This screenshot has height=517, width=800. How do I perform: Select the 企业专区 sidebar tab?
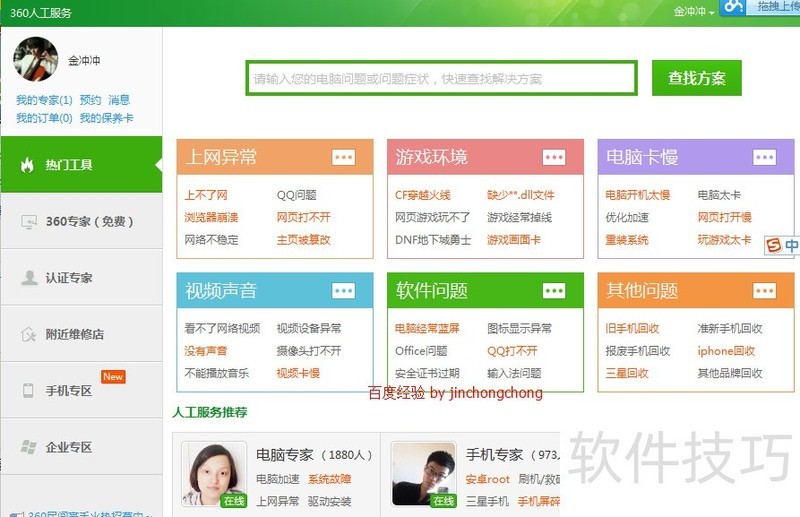click(x=82, y=447)
